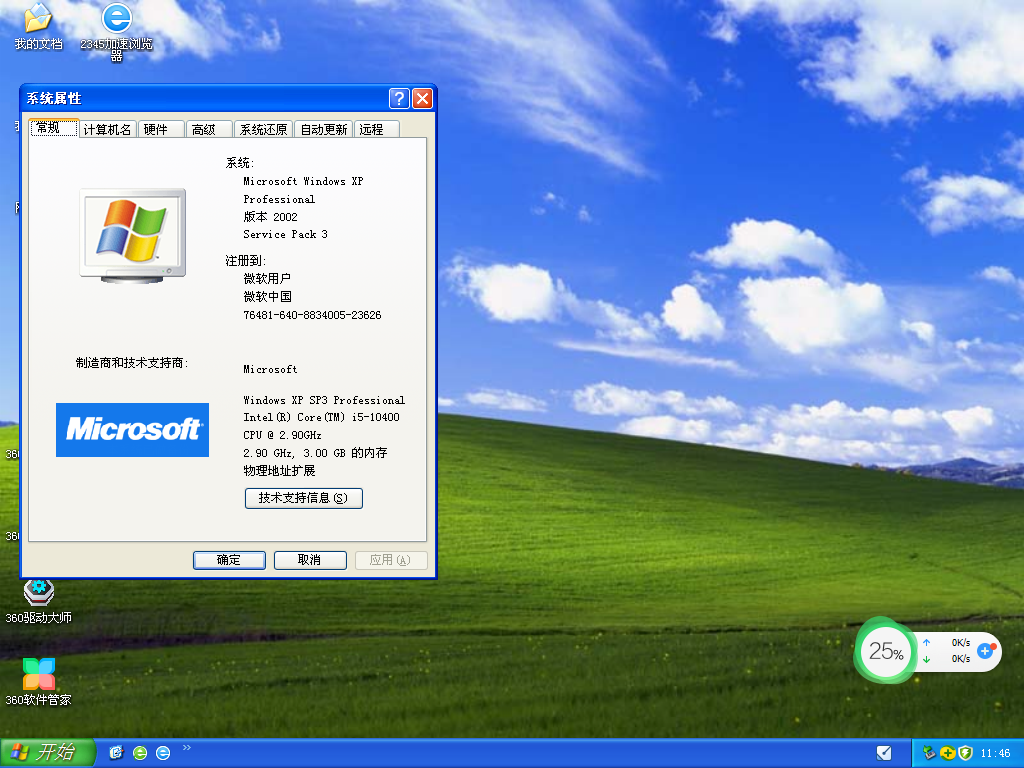Open 360驱动大师 from the desktop
Screen dimensions: 1024x768
pos(38,592)
